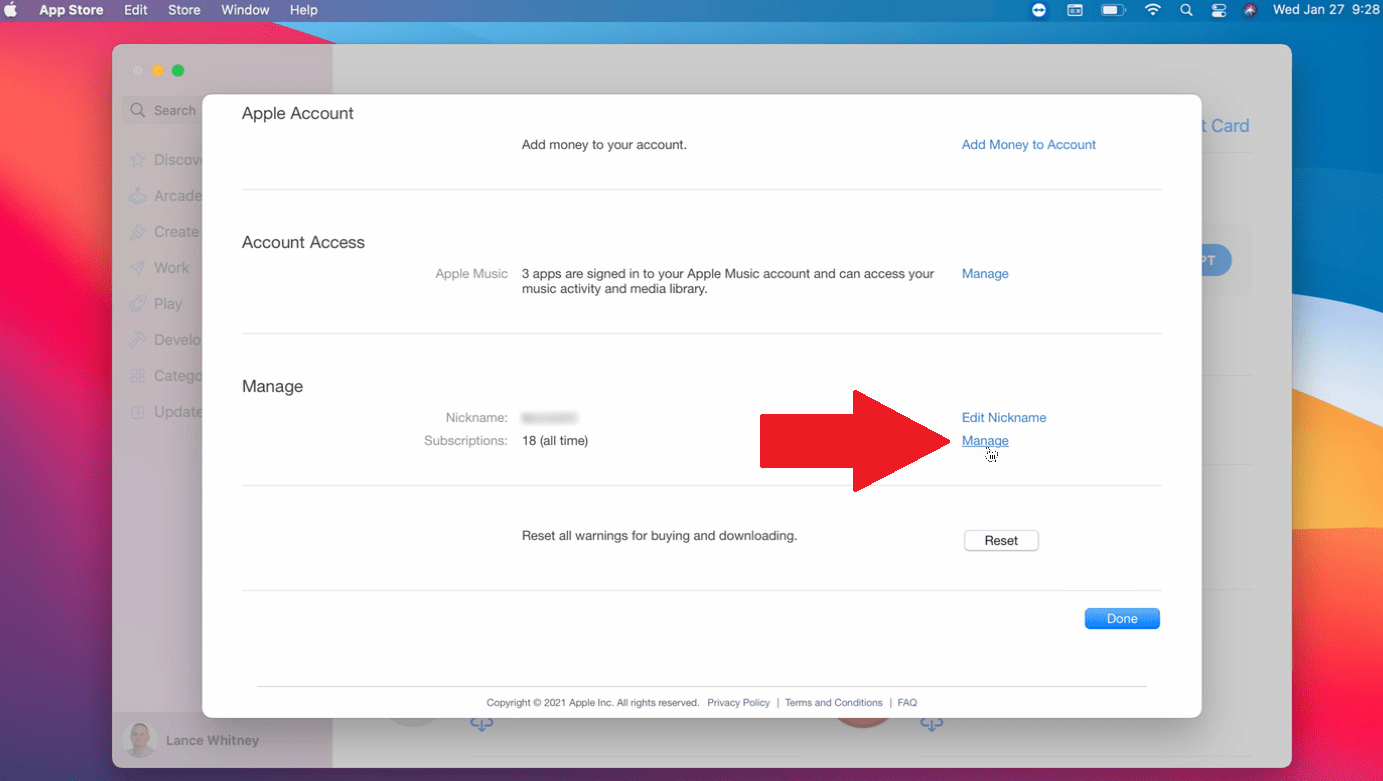Screen dimensions: 1383x781
Task: Click the '18 (all time)' subscriptions value
Action: 555,441
